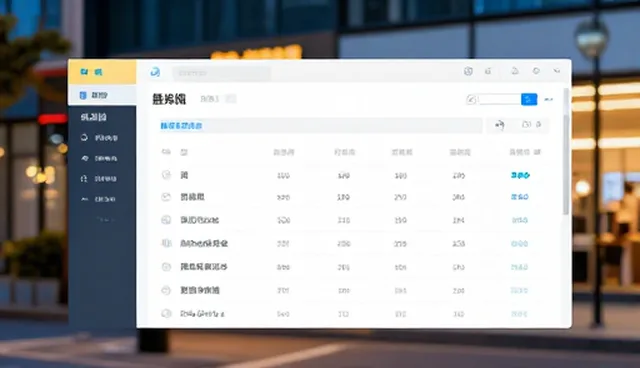
Task: Open the blue action link in the second table row
Action: point(520,197)
